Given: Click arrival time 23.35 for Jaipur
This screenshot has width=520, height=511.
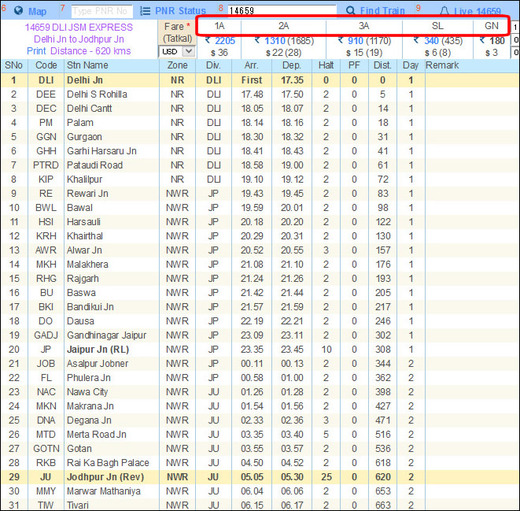Looking at the screenshot, I should pyautogui.click(x=252, y=349).
